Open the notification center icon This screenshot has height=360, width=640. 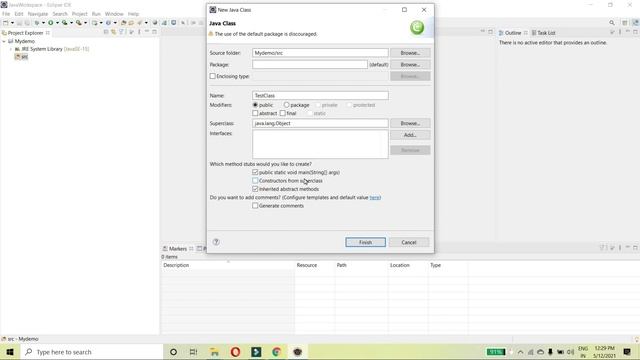[x=627, y=352]
